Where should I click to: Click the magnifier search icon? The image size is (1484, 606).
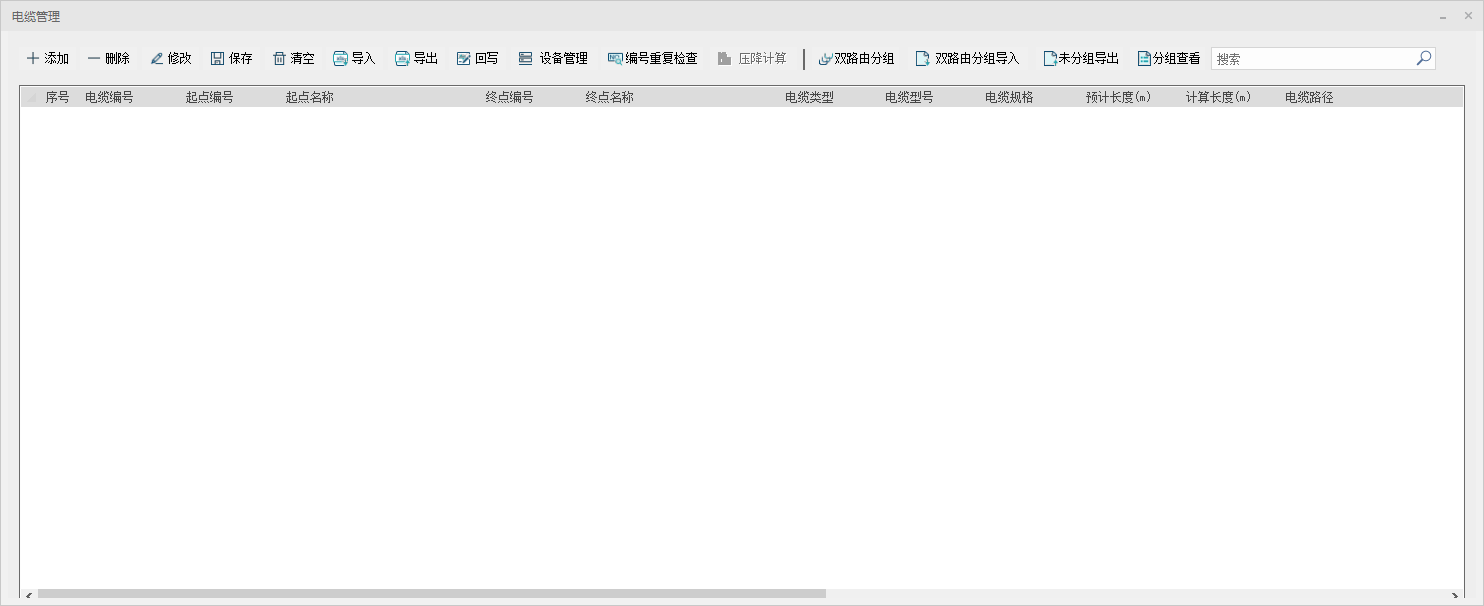(1424, 58)
